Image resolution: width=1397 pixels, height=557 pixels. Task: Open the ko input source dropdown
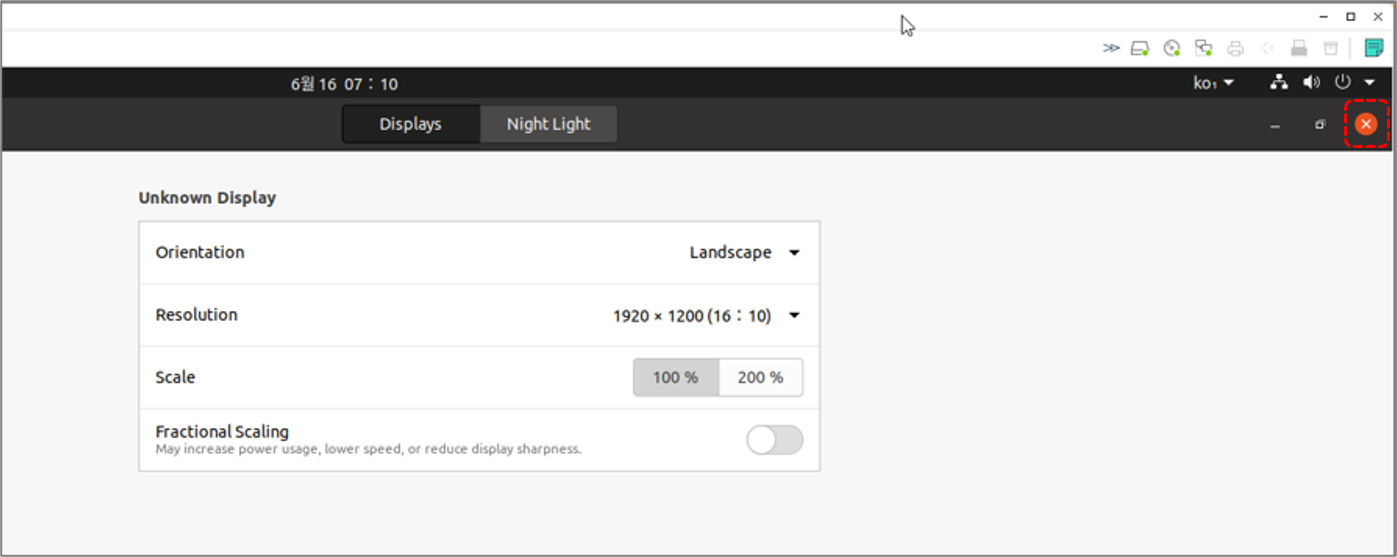tap(1213, 83)
